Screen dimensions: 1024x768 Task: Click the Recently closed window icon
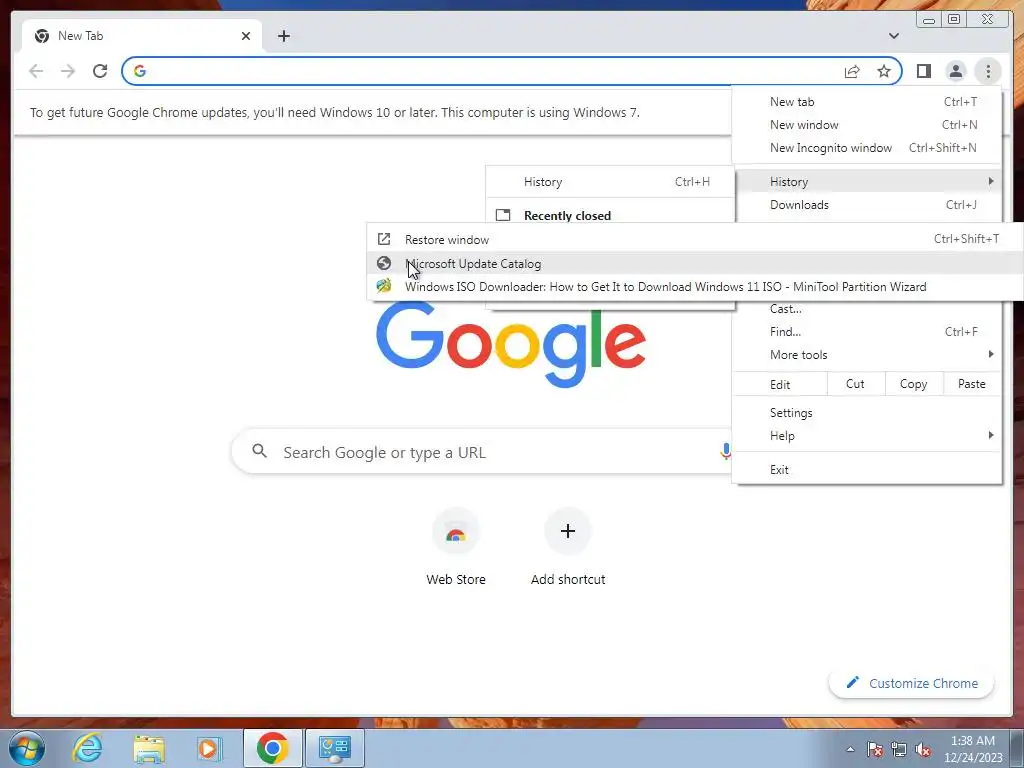[503, 215]
